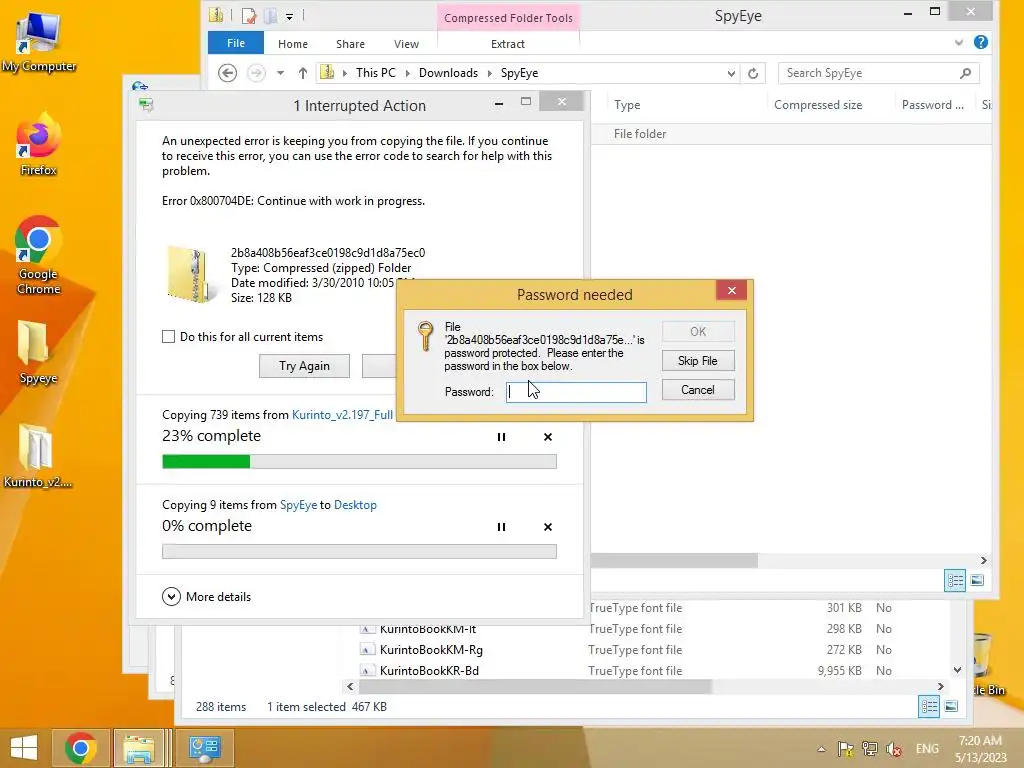The image size is (1024, 768).
Task: Cancel the SpyEye to Desktop copy
Action: point(548,527)
